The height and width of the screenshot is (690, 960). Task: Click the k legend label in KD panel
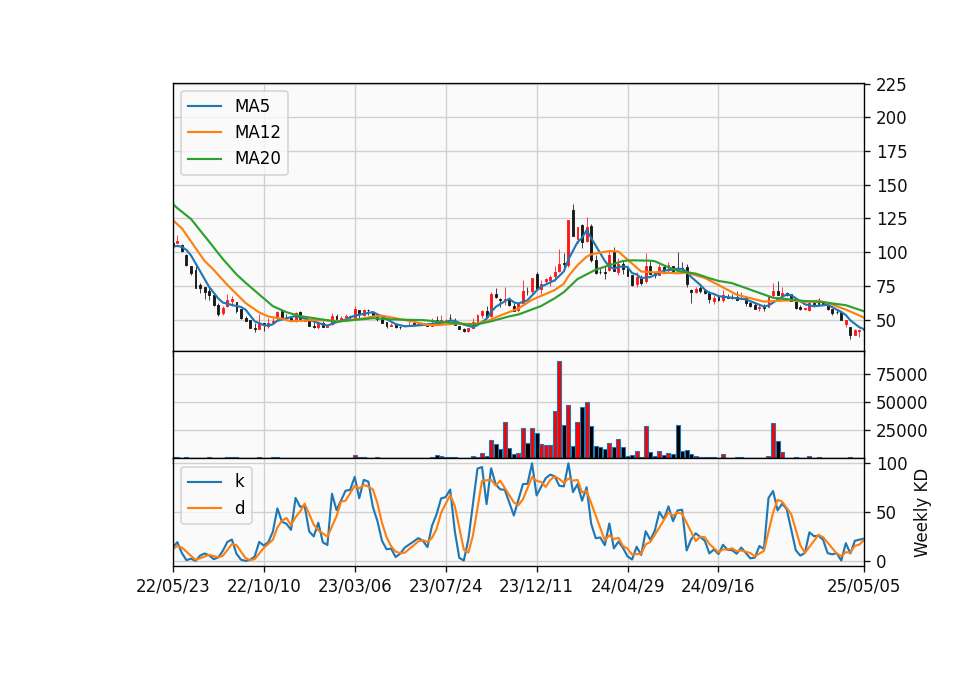tap(239, 481)
